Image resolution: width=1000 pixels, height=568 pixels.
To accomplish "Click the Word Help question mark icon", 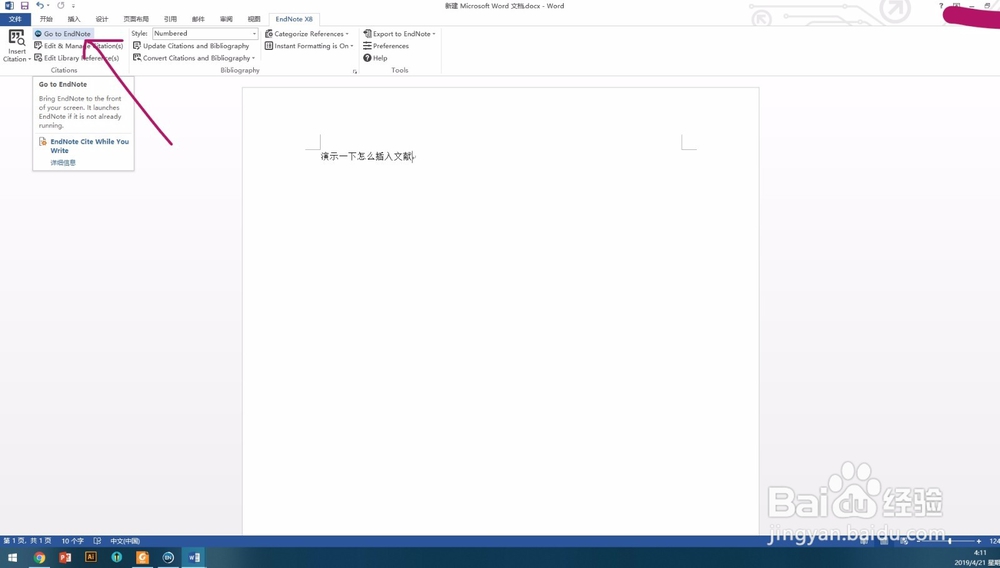I will point(941,6).
